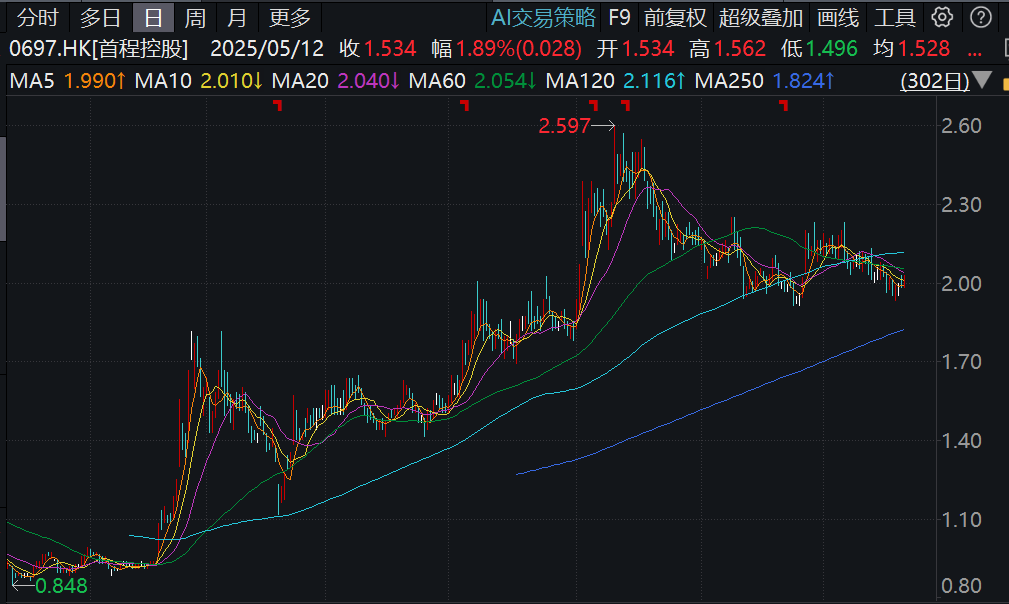
Task: Select the 日 daily chart tab
Action: point(153,17)
